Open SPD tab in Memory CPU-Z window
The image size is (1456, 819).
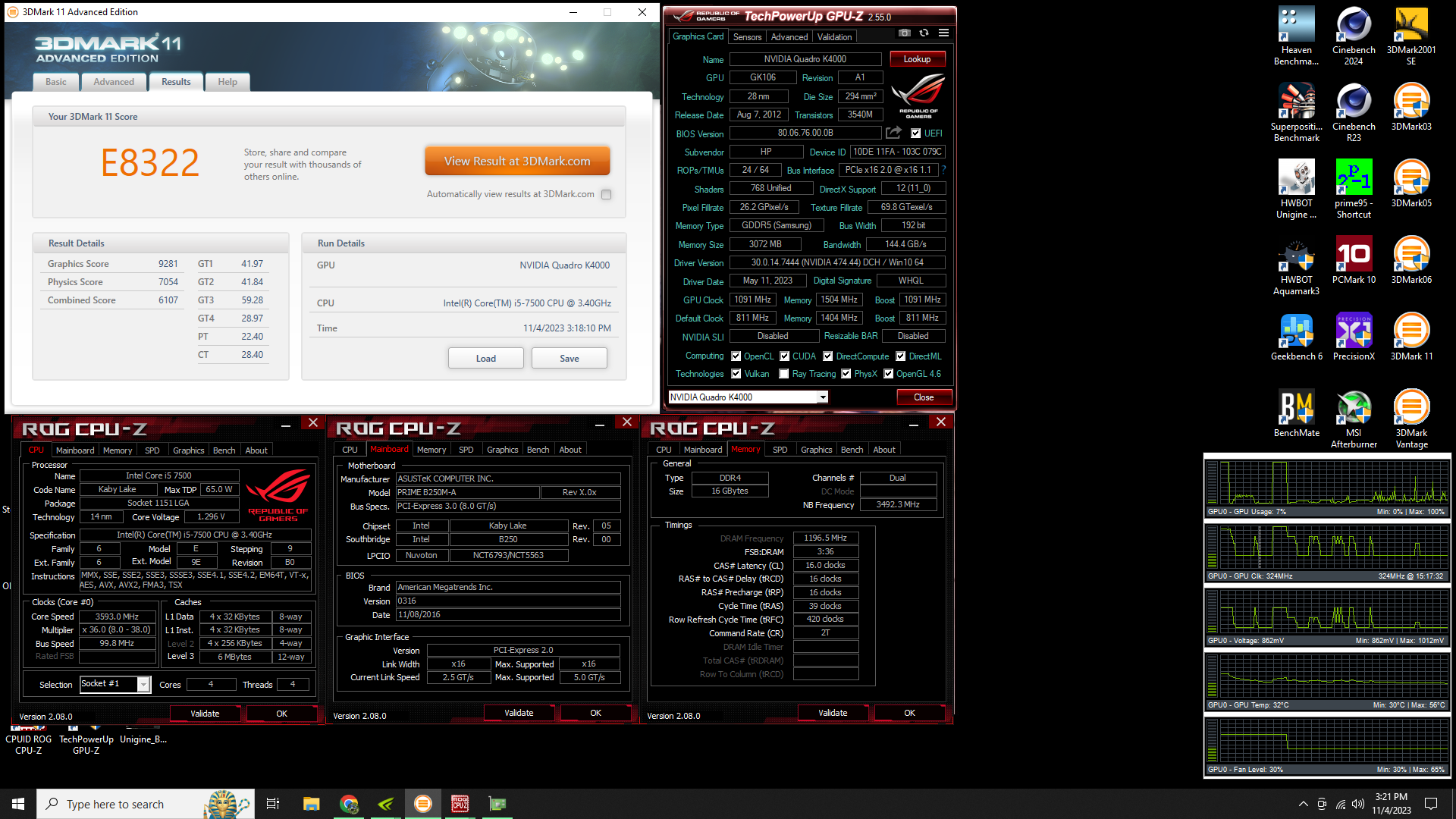click(780, 450)
